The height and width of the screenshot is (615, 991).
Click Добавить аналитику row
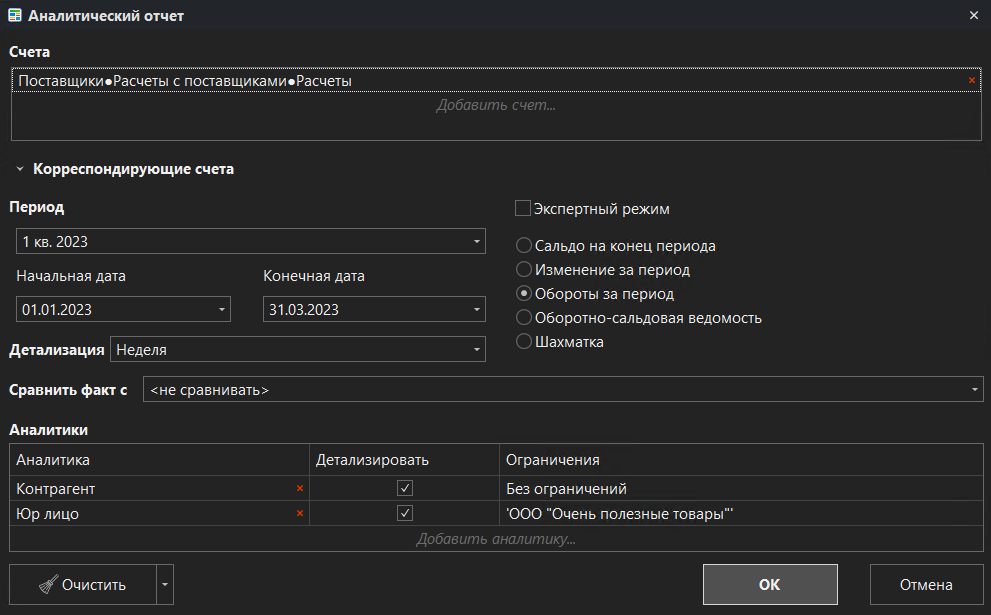tap(495, 539)
